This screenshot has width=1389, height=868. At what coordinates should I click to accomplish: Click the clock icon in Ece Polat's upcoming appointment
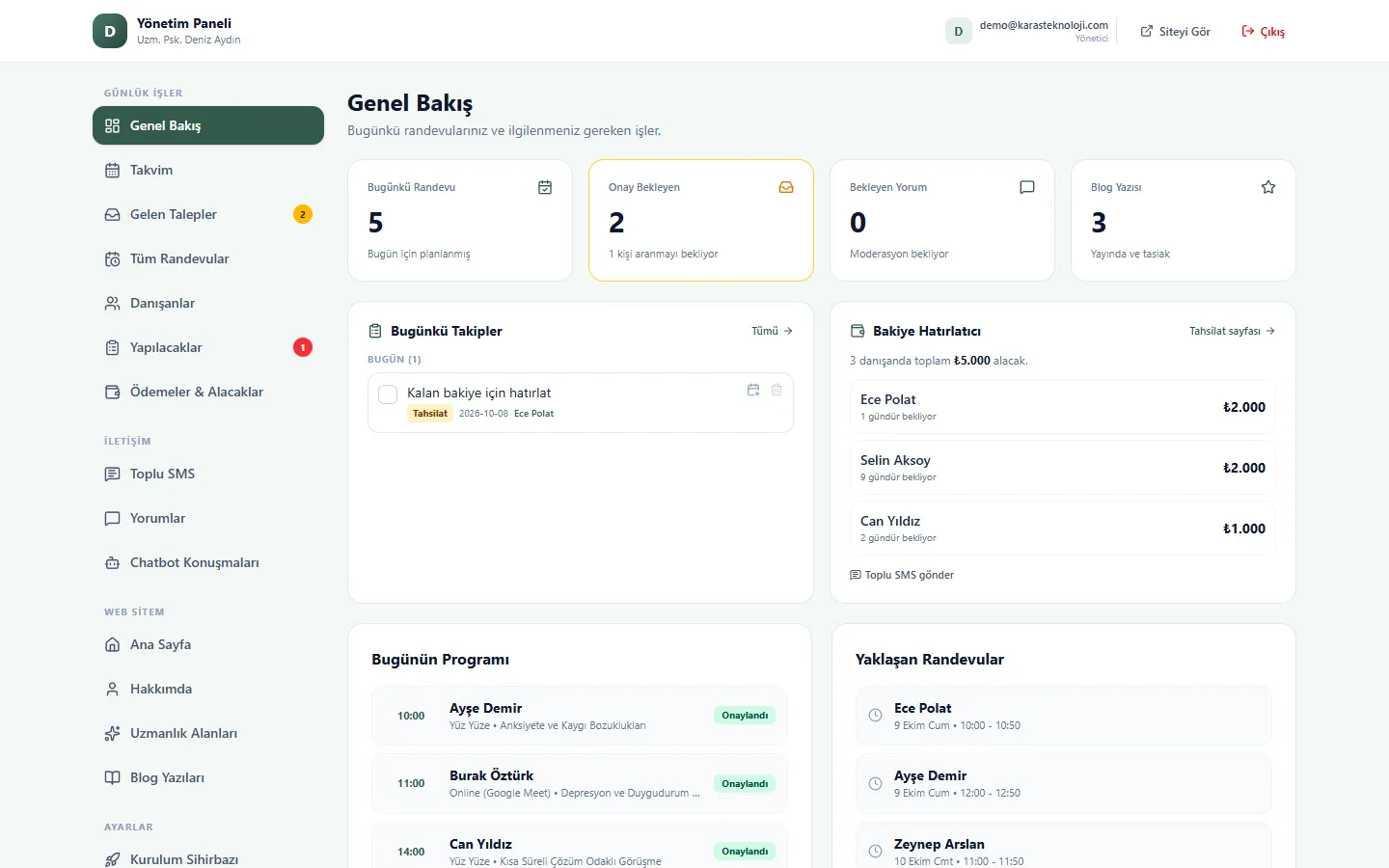point(875,716)
